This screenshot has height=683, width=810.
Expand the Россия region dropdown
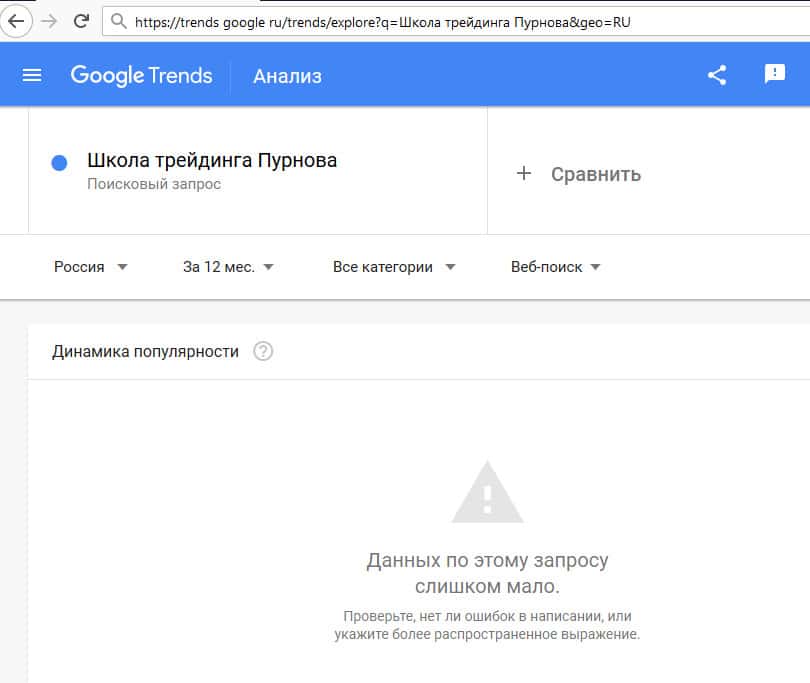(x=91, y=267)
